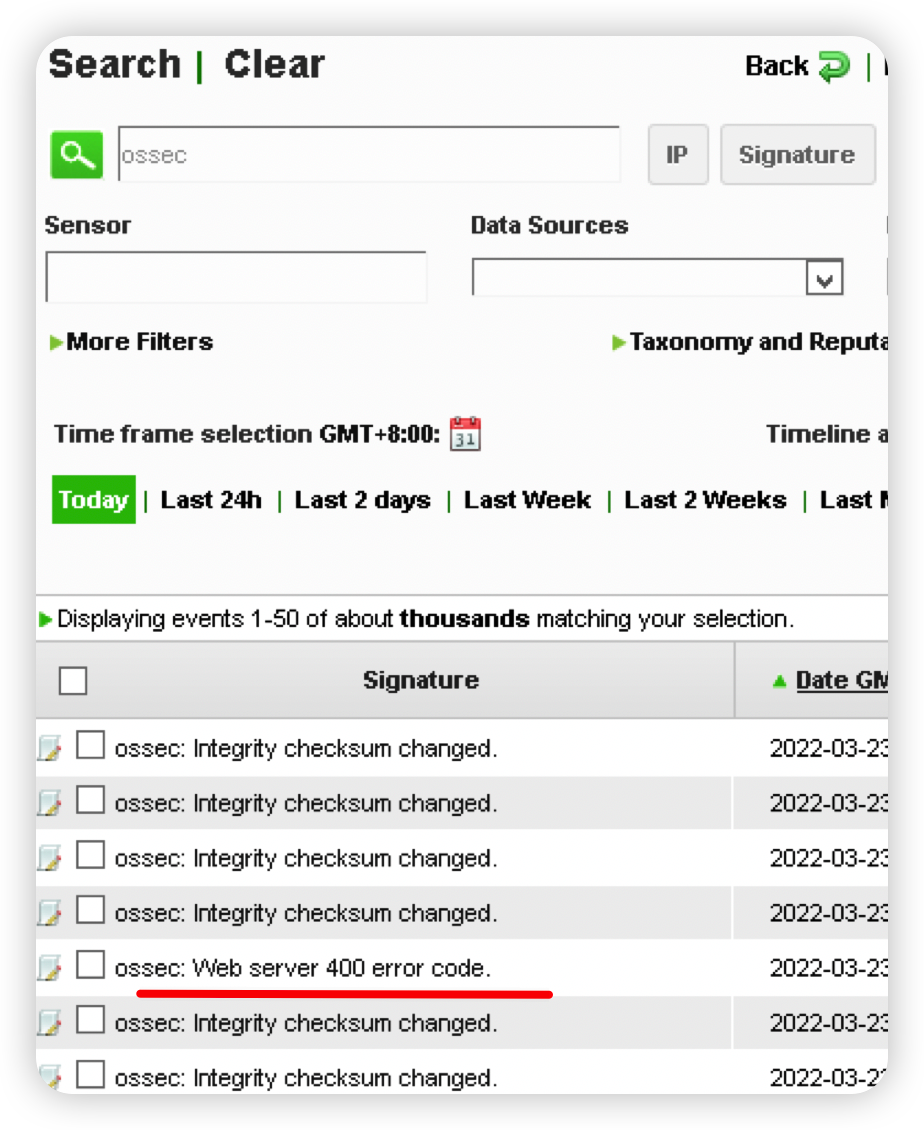Click the edit note icon beside the Web server 400 error row
924x1130 pixels.
[50, 967]
